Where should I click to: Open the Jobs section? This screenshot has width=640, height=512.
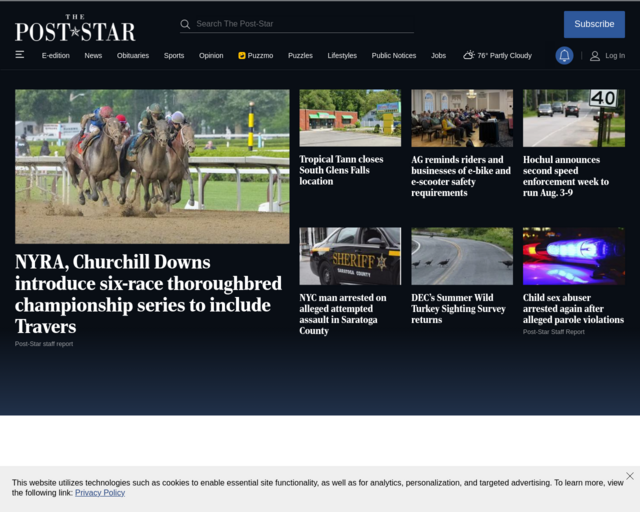(x=438, y=56)
